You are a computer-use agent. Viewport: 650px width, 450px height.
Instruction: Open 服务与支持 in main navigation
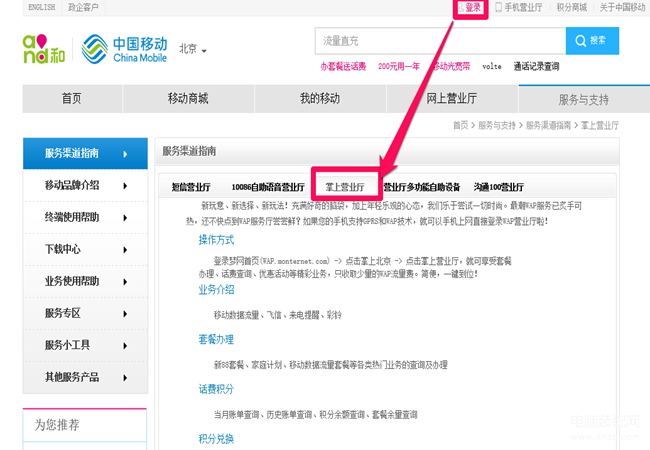[x=584, y=99]
